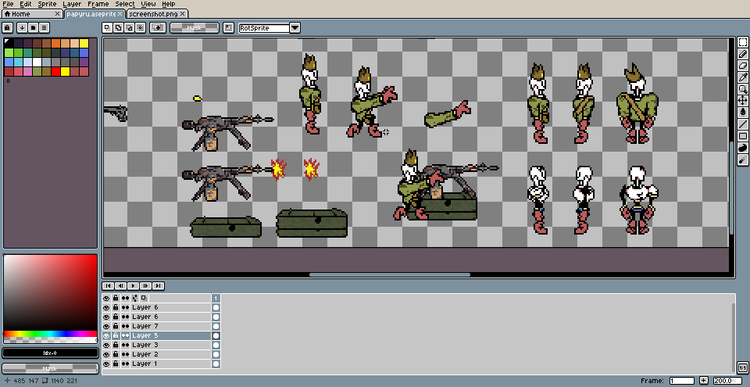Click the canvas horizontal scrollbar

(x=390, y=275)
